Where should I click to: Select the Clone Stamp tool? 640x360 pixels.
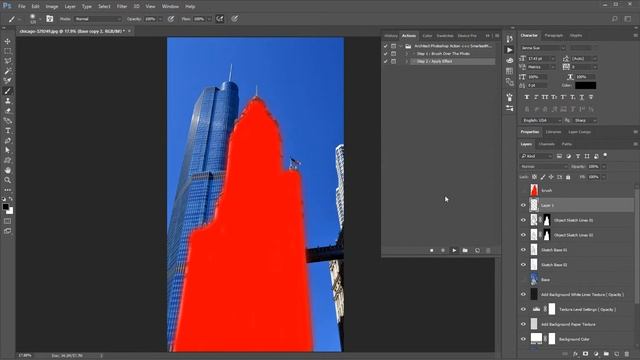[x=8, y=101]
